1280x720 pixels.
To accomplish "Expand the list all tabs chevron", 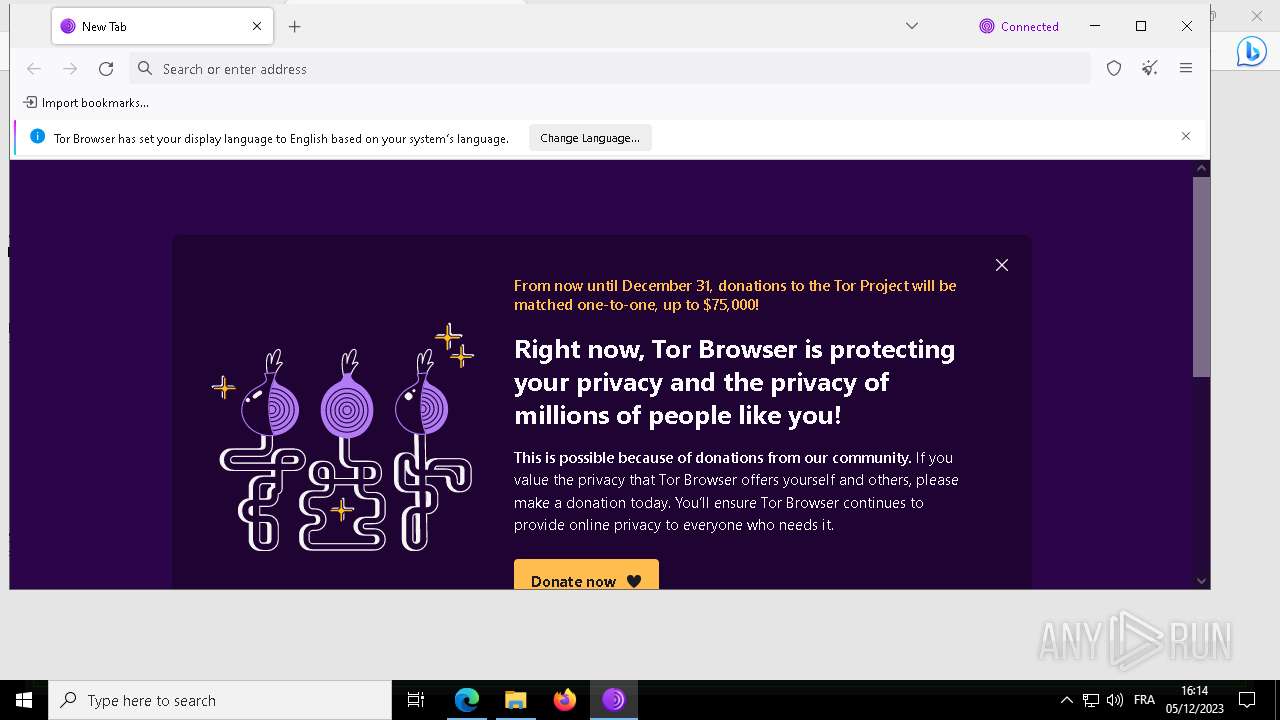I will pos(912,27).
